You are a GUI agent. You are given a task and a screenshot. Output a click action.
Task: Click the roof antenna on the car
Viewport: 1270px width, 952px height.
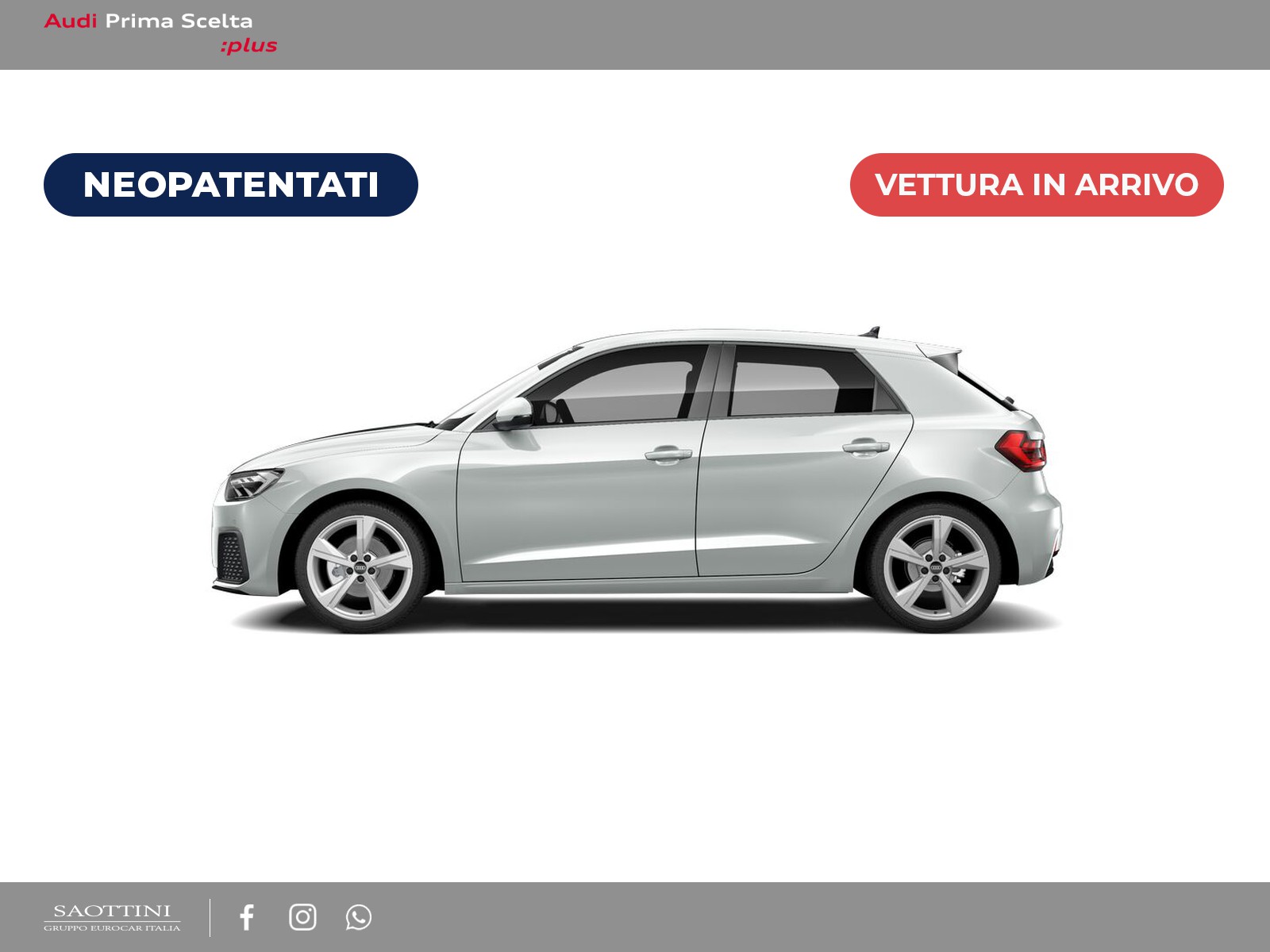pyautogui.click(x=872, y=331)
